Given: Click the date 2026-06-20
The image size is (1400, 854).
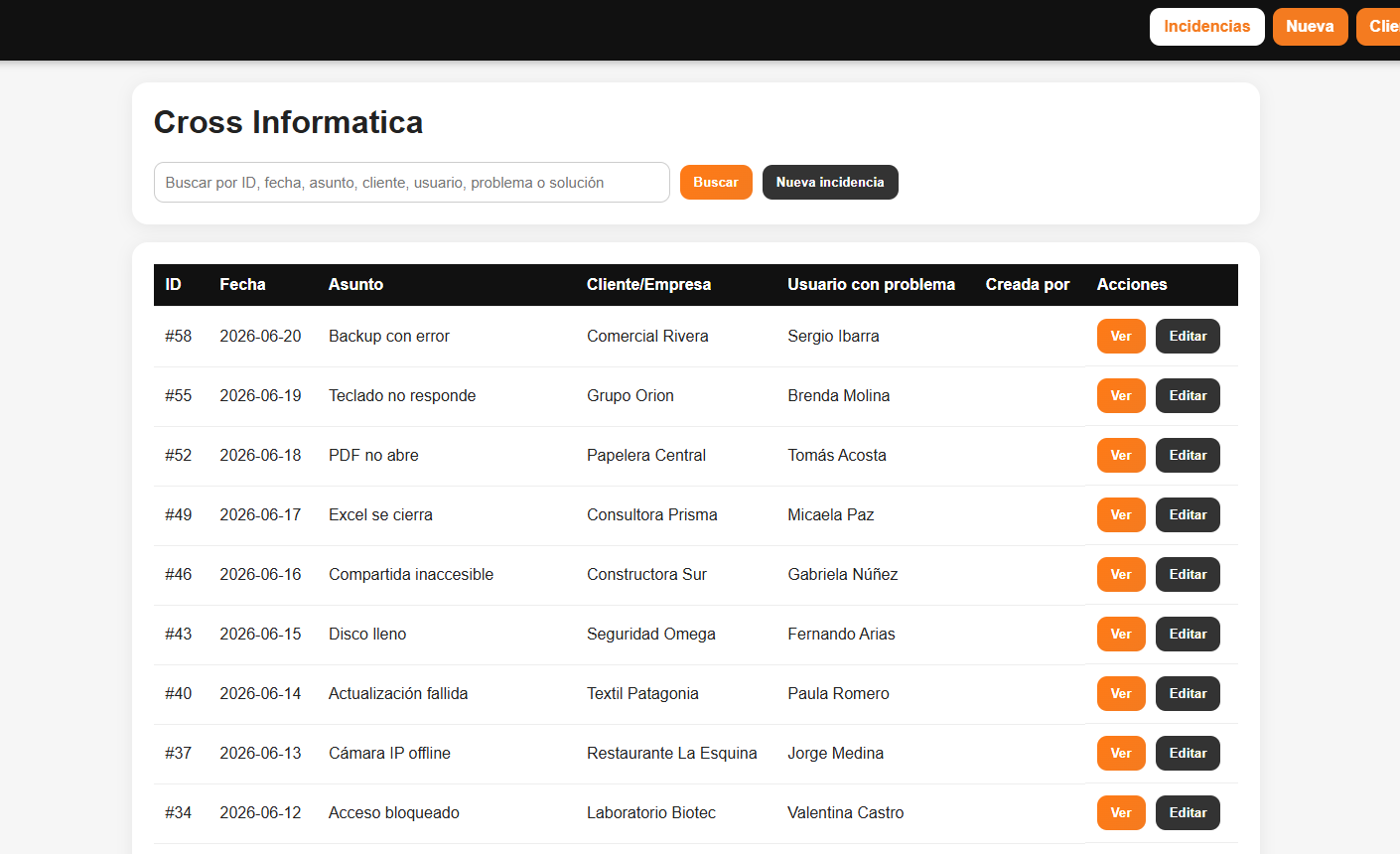Looking at the screenshot, I should pyautogui.click(x=260, y=337).
